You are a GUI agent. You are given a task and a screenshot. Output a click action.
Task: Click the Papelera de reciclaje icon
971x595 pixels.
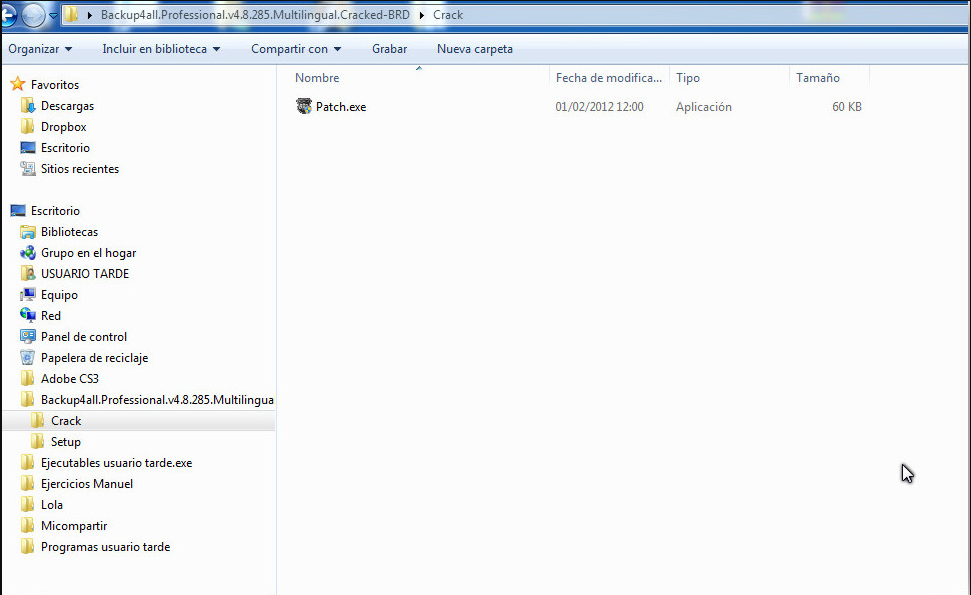[x=28, y=357]
